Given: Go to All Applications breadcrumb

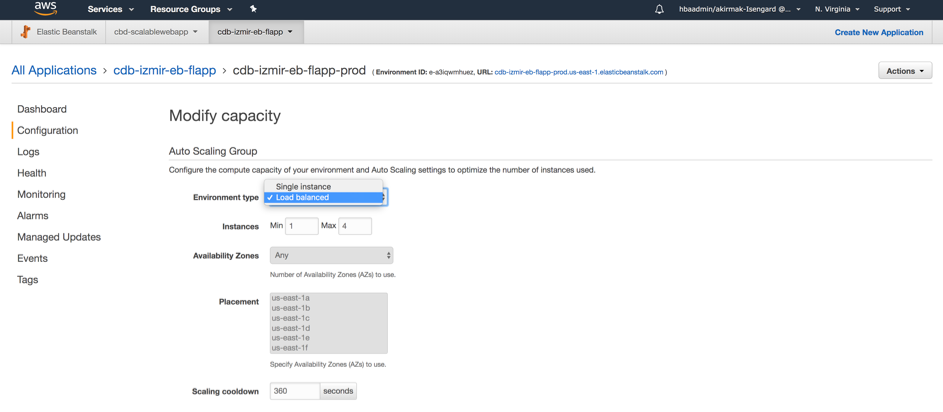Looking at the screenshot, I should [x=54, y=70].
